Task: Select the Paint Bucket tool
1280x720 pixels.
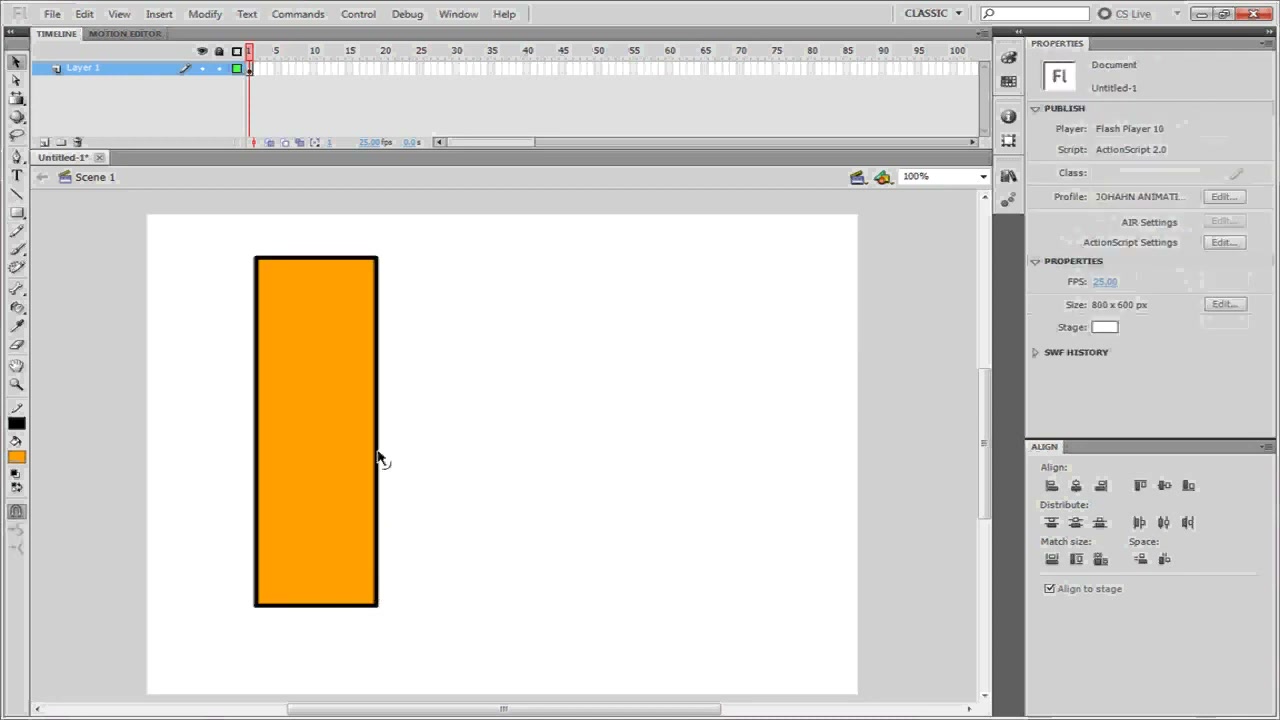Action: tap(16, 307)
